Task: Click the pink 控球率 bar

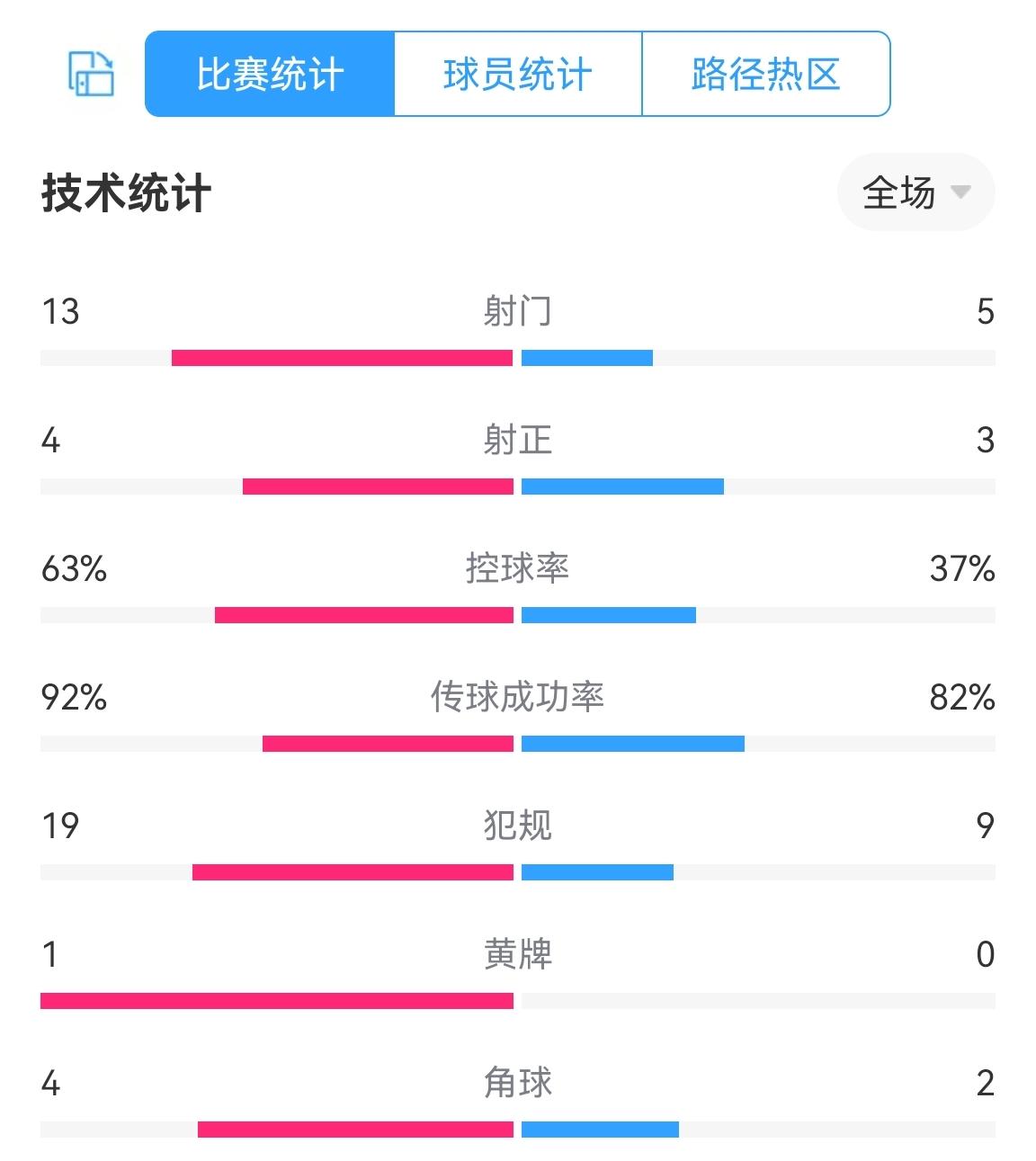Action: pyautogui.click(x=363, y=615)
